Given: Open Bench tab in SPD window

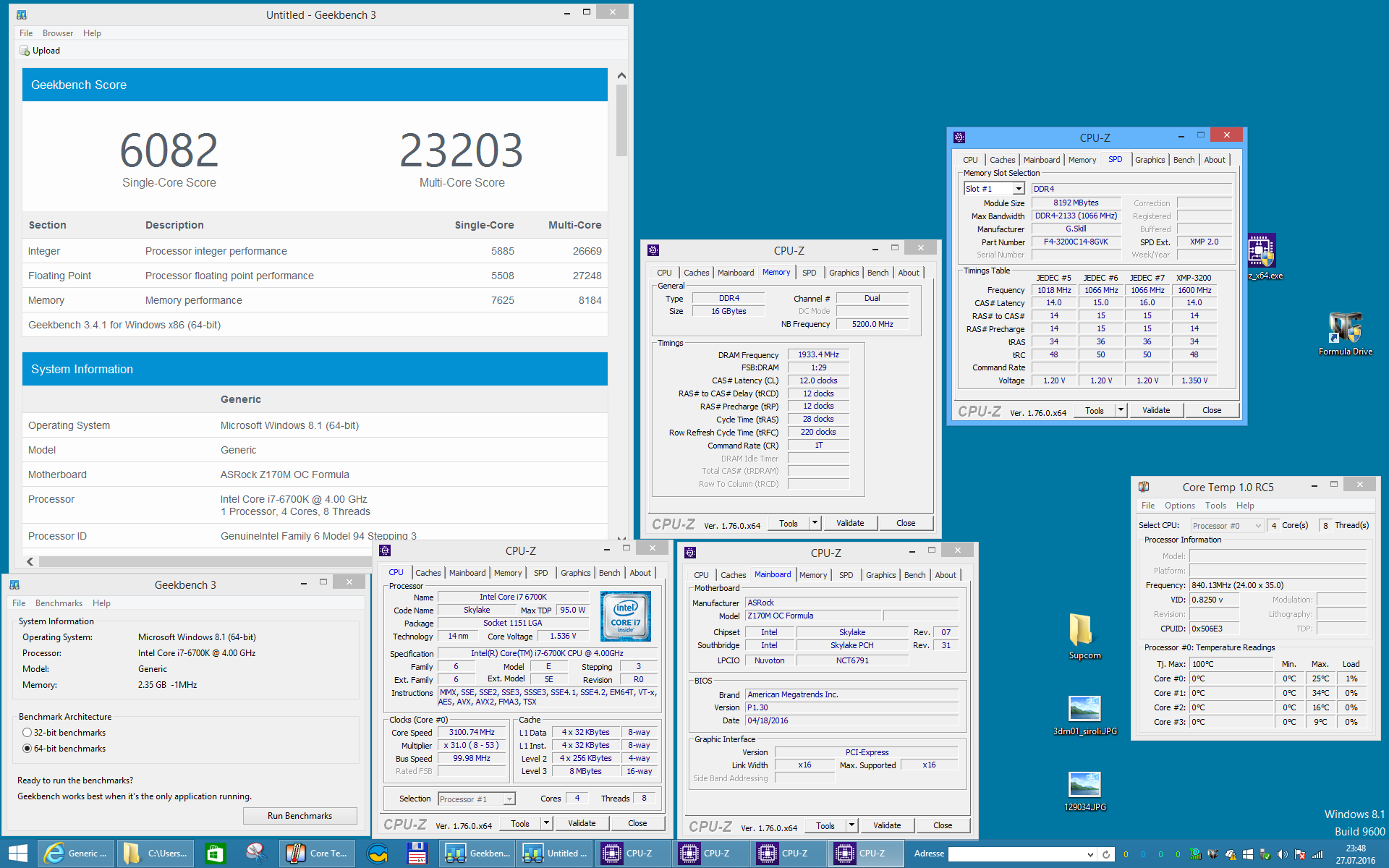Looking at the screenshot, I should pyautogui.click(x=1184, y=160).
